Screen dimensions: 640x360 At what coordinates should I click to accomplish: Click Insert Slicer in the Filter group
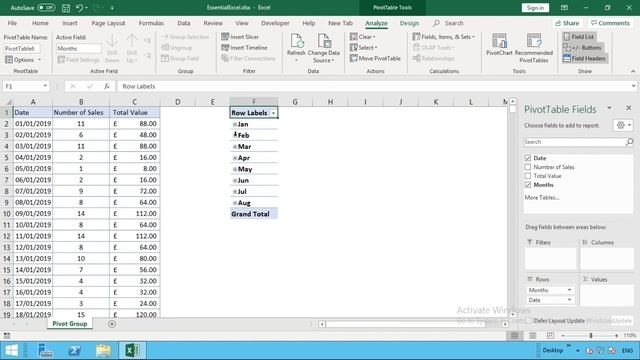pos(240,37)
